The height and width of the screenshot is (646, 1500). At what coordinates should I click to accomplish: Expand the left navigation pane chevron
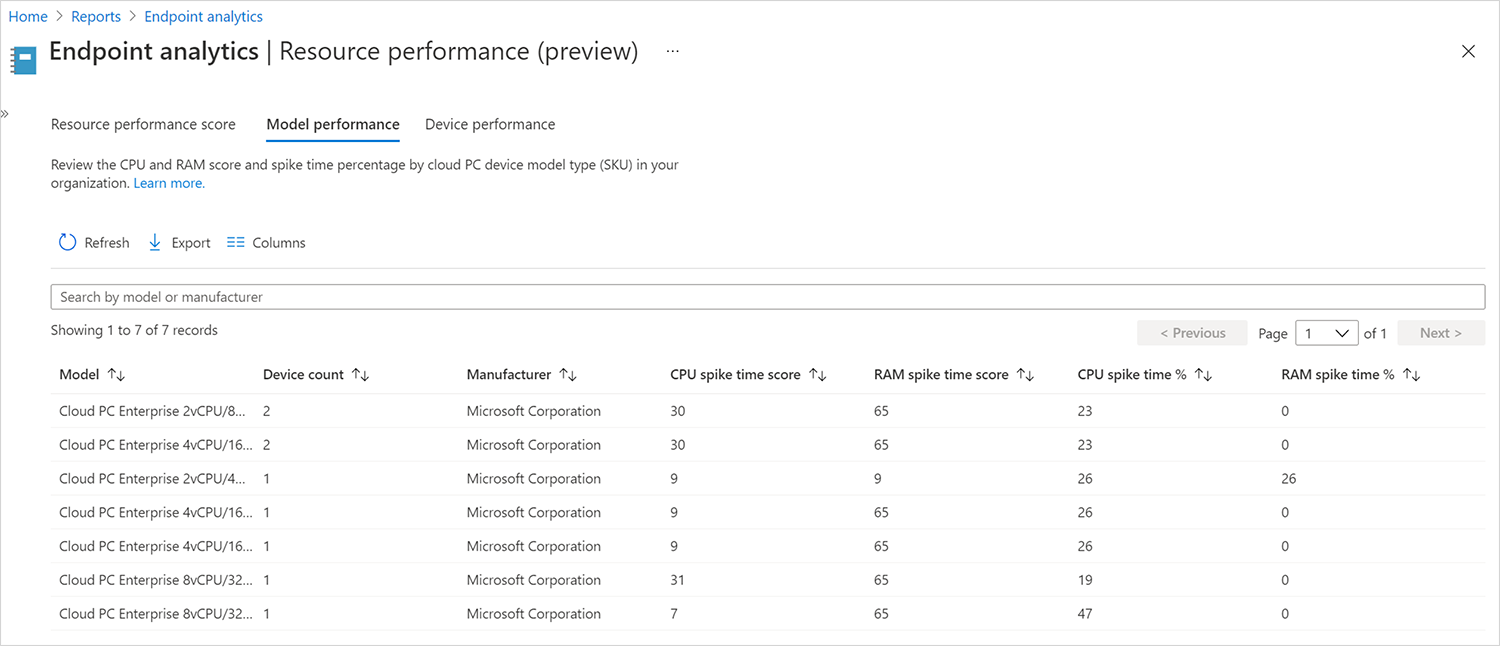tap(7, 113)
